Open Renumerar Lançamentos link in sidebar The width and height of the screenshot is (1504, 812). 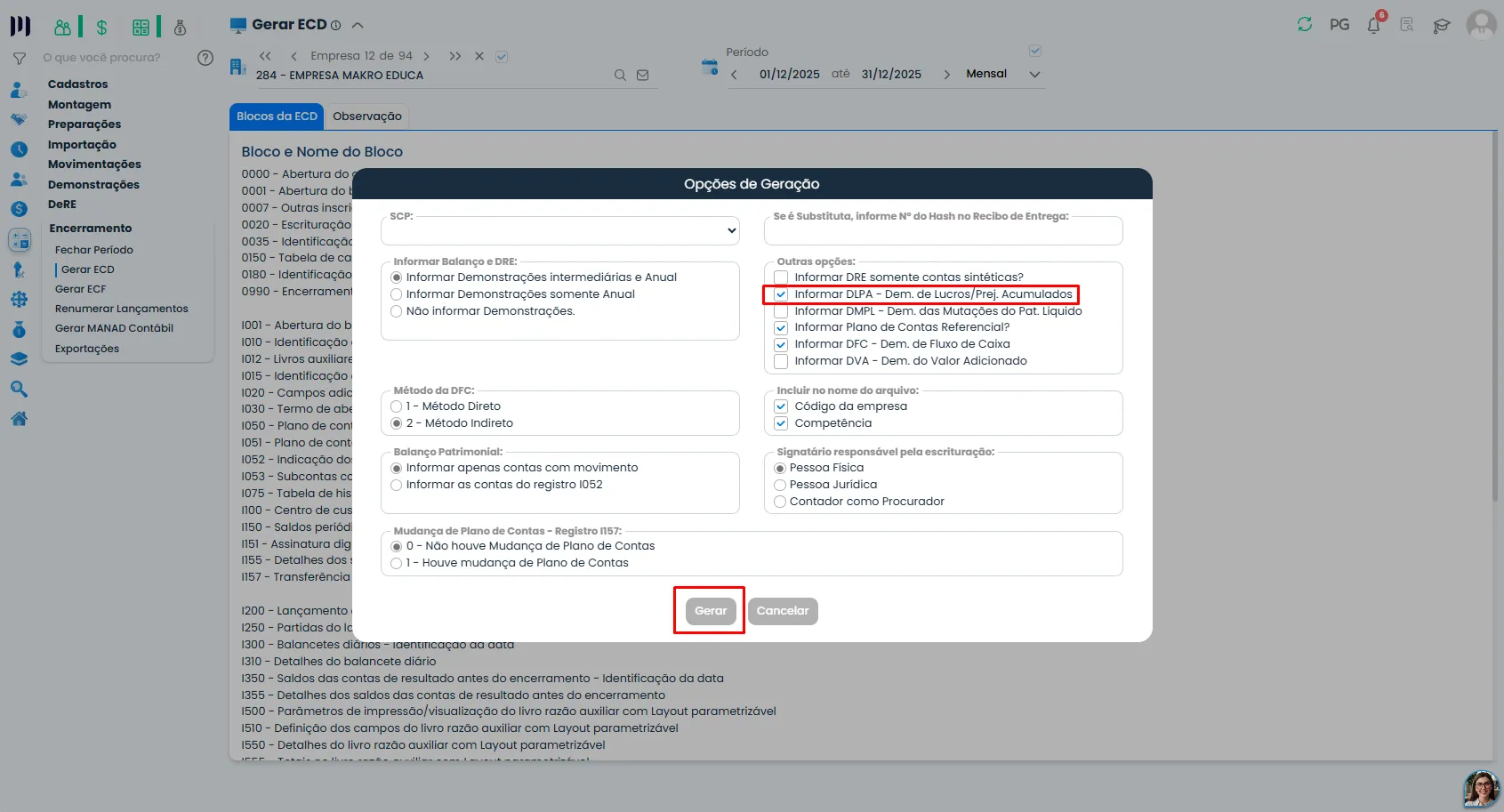[x=122, y=309]
